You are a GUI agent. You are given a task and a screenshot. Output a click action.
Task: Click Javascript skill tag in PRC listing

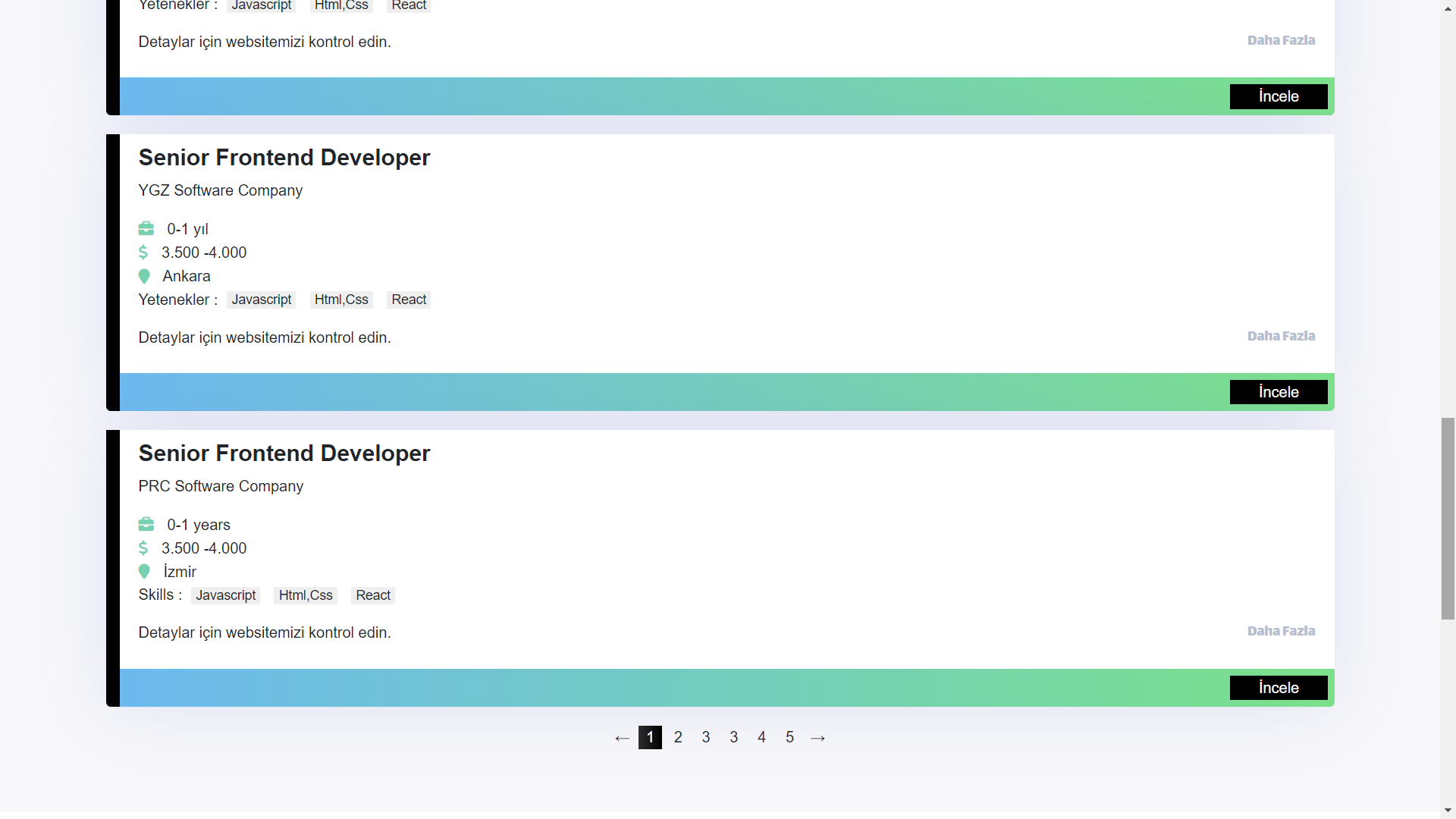225,595
